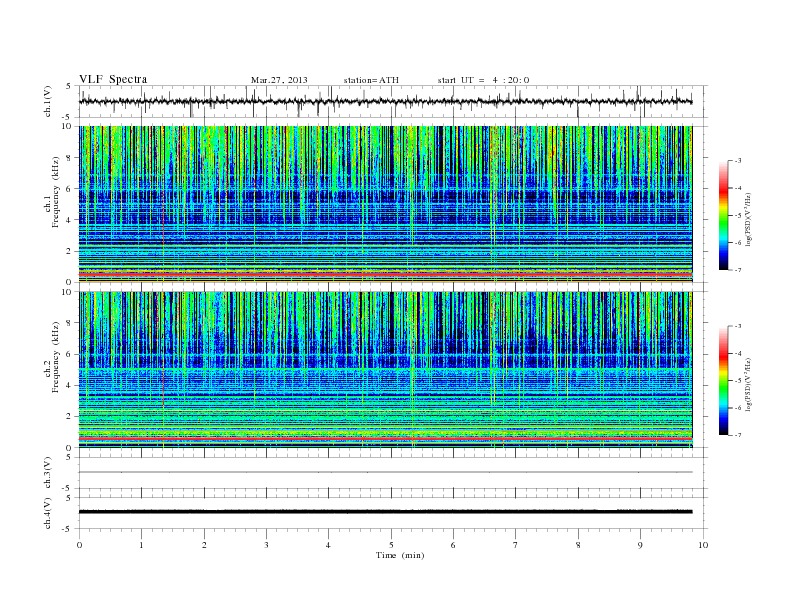The height and width of the screenshot is (612, 792).
Task: Click the '6' frequency tick of ch.2 spectrogram
Action: [x=70, y=354]
